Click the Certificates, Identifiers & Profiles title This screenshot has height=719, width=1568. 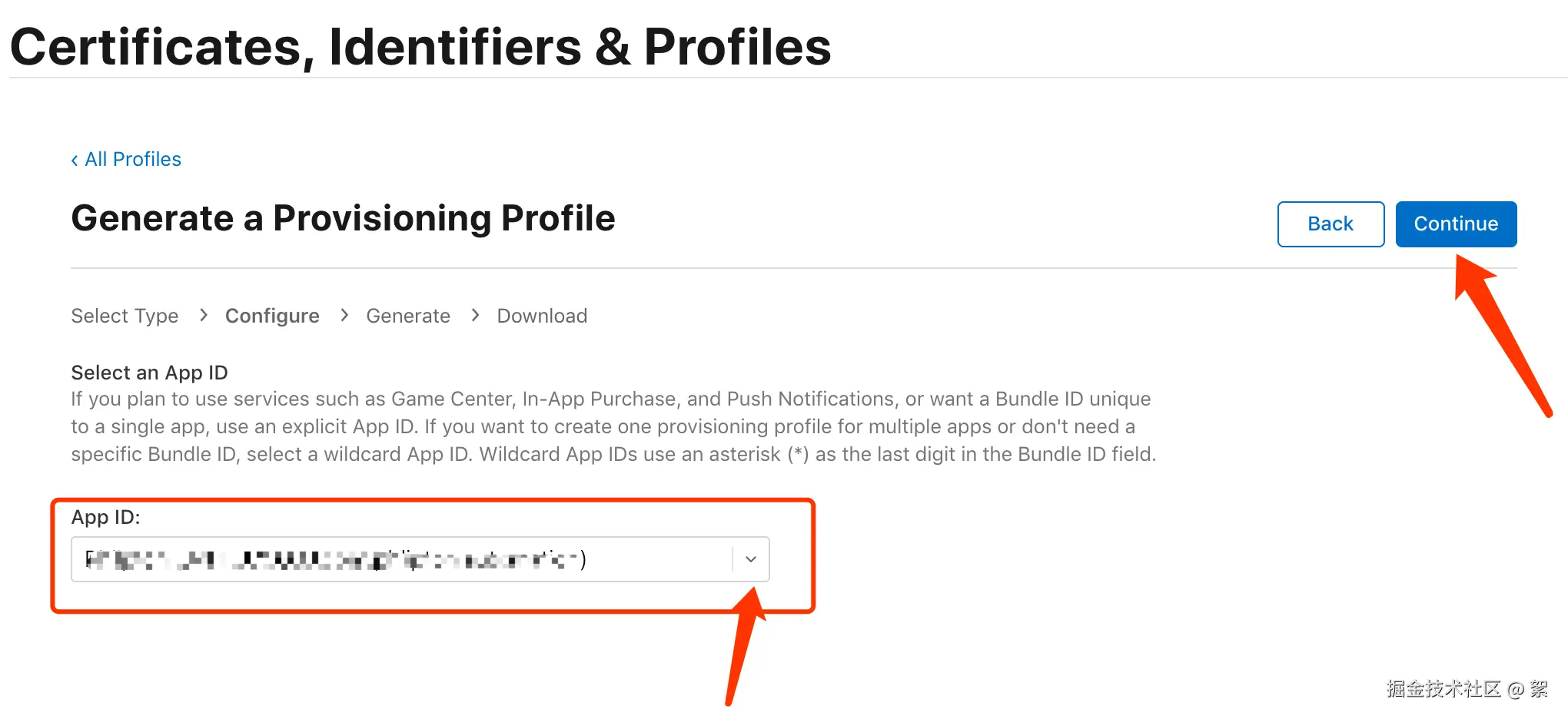420,48
